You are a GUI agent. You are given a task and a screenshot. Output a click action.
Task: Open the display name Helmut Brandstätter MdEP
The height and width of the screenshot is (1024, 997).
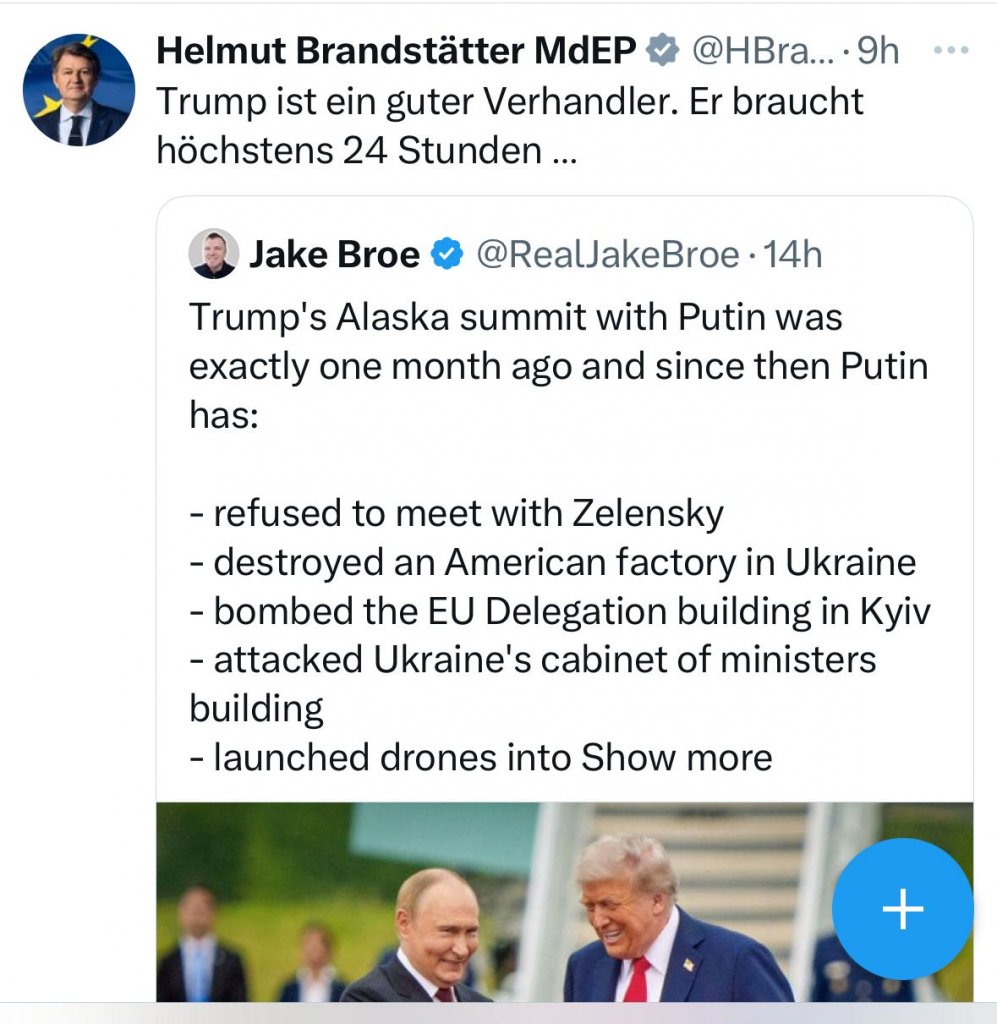click(x=396, y=51)
